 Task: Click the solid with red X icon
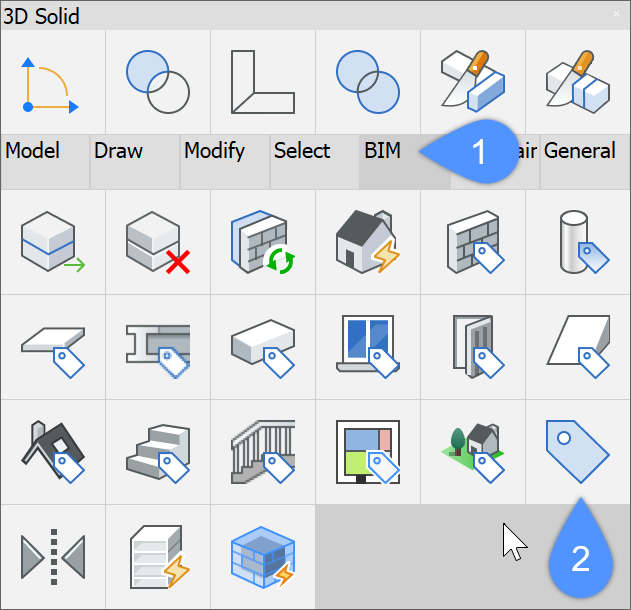click(x=157, y=242)
